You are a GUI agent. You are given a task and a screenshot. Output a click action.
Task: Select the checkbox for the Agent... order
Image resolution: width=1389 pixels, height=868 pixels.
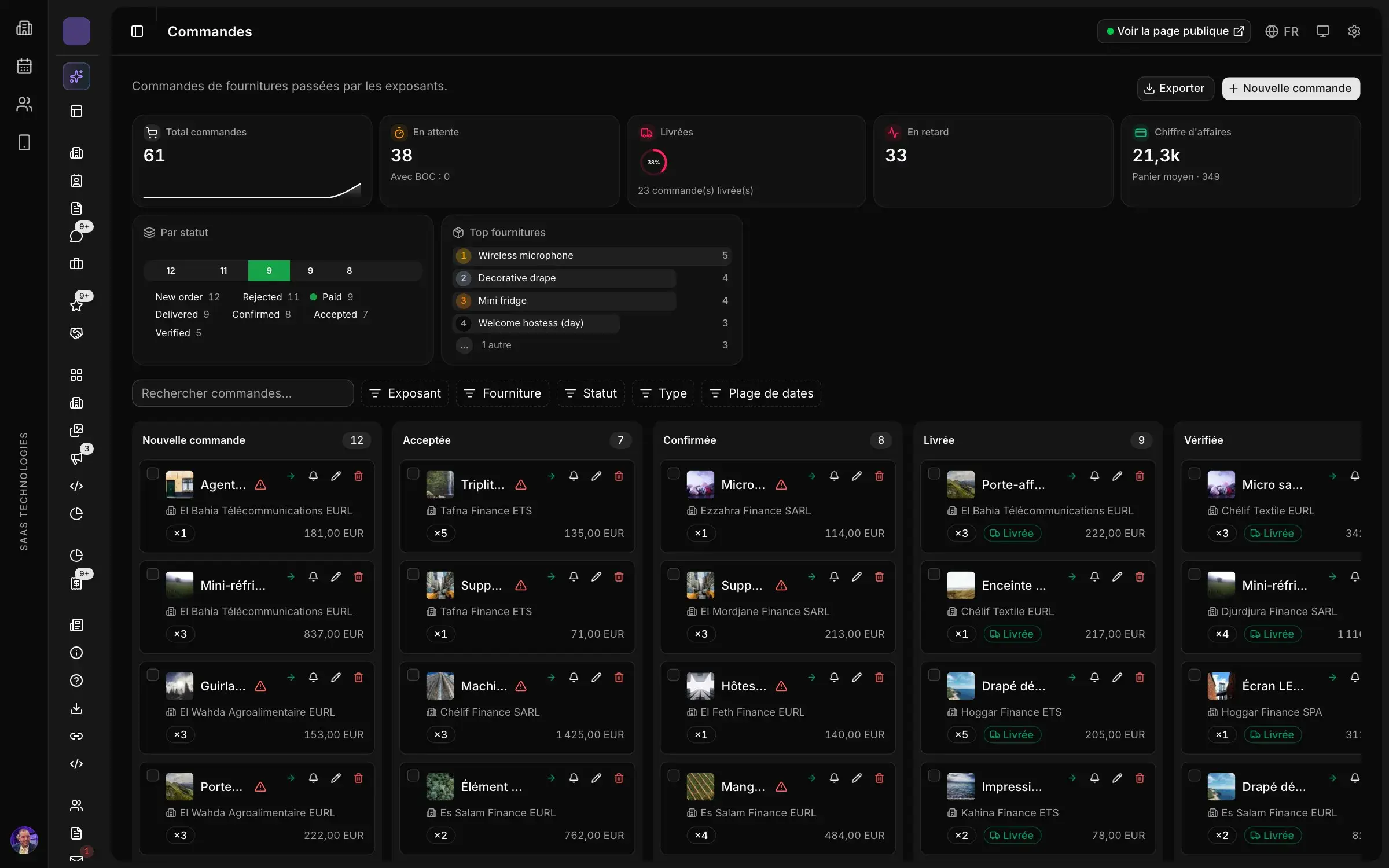(153, 473)
